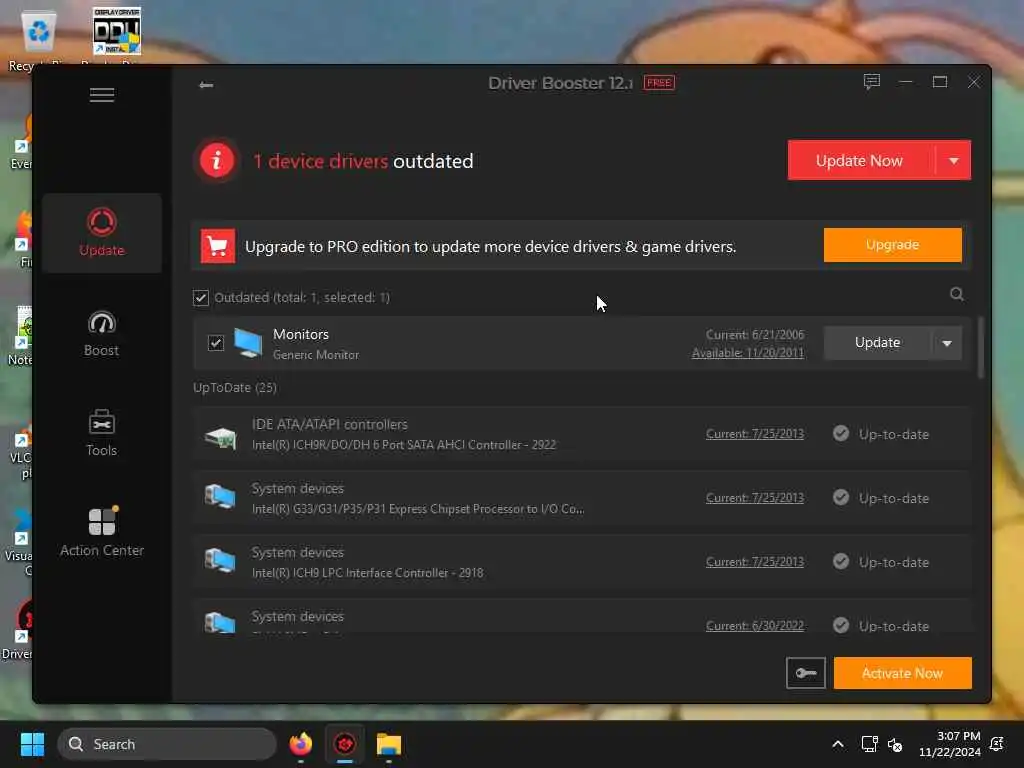Click the search magnifier icon in list

[x=956, y=295]
